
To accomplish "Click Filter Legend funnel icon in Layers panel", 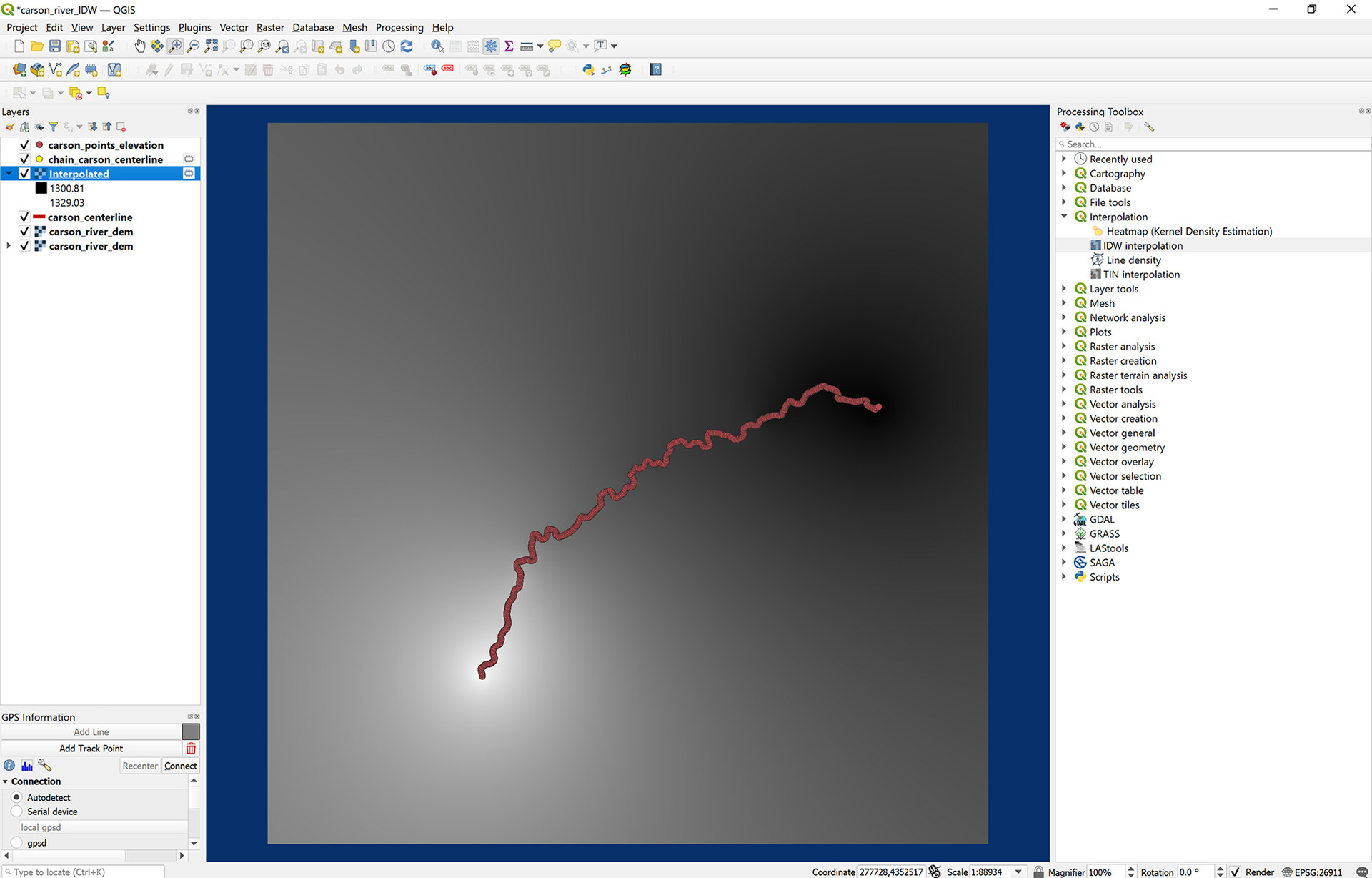I will [x=53, y=127].
